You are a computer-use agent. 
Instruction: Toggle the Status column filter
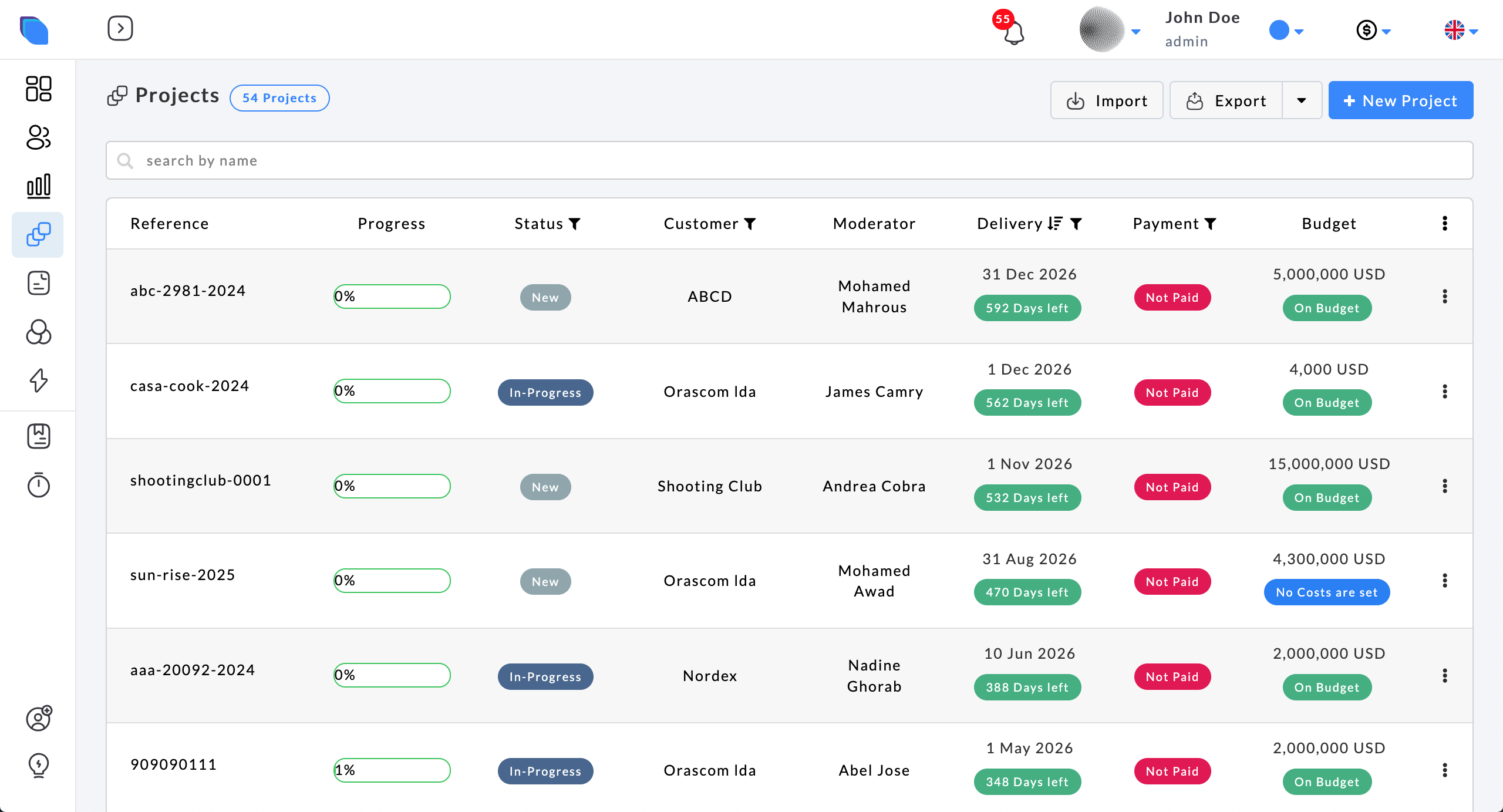[x=575, y=224]
